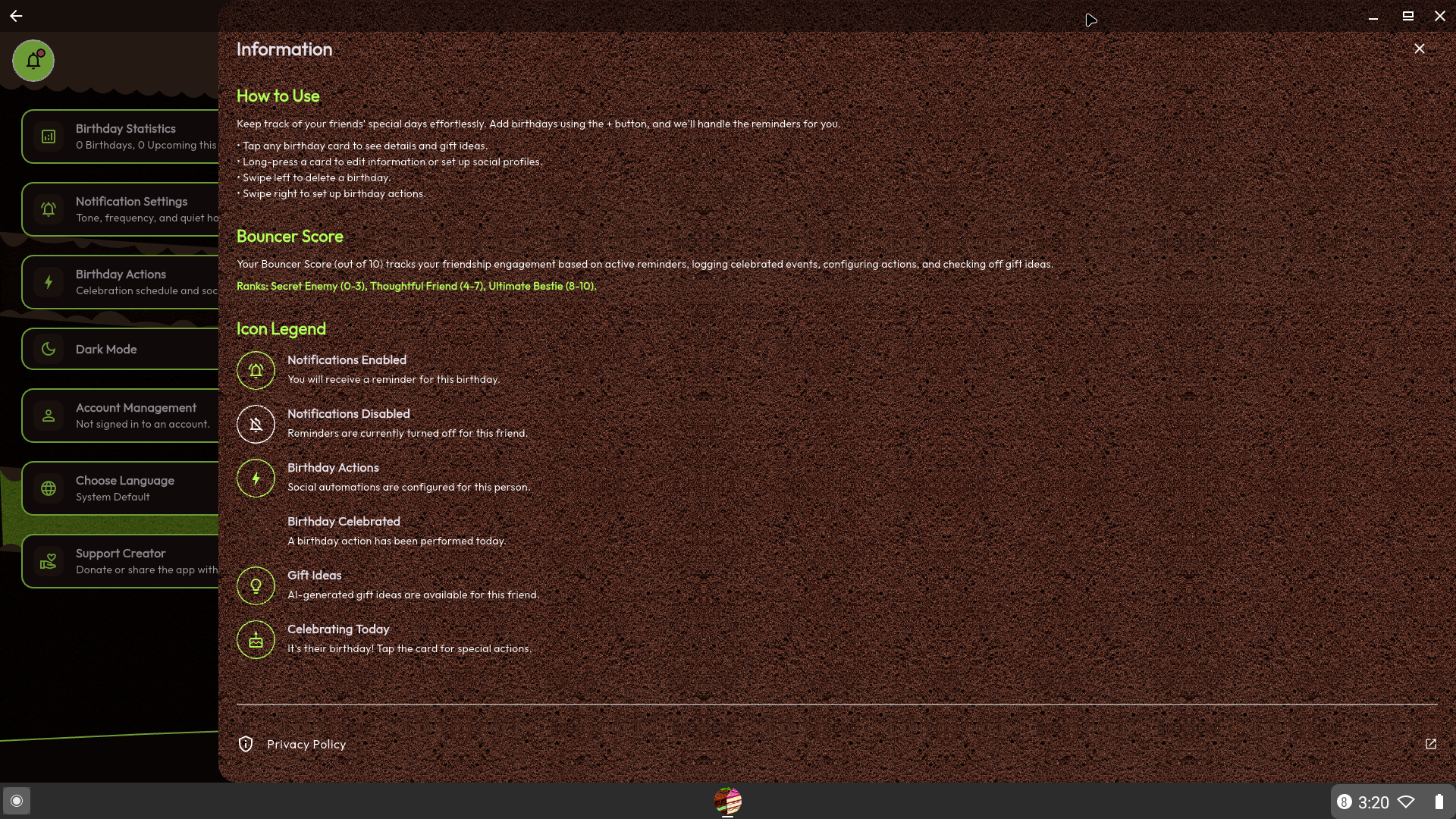Open Birthday Statistics chart icon
1456x819 pixels.
(49, 136)
